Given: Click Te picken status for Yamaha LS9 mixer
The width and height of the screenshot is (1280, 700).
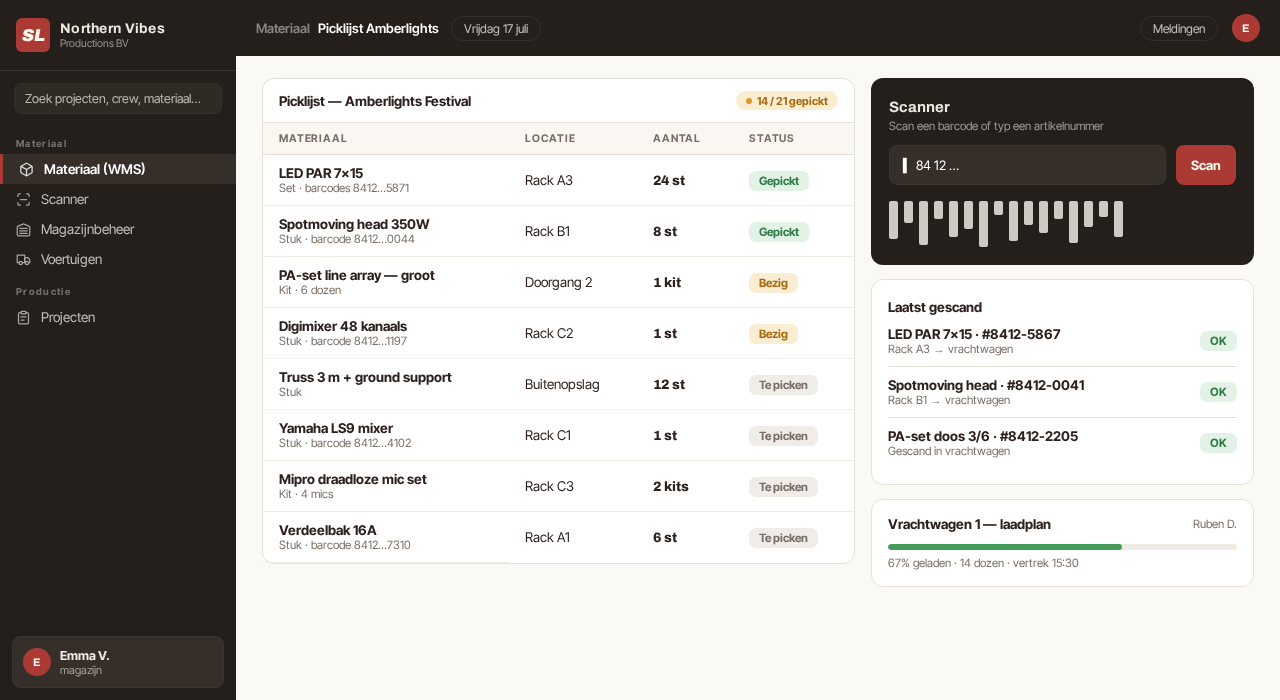Looking at the screenshot, I should pos(783,436).
